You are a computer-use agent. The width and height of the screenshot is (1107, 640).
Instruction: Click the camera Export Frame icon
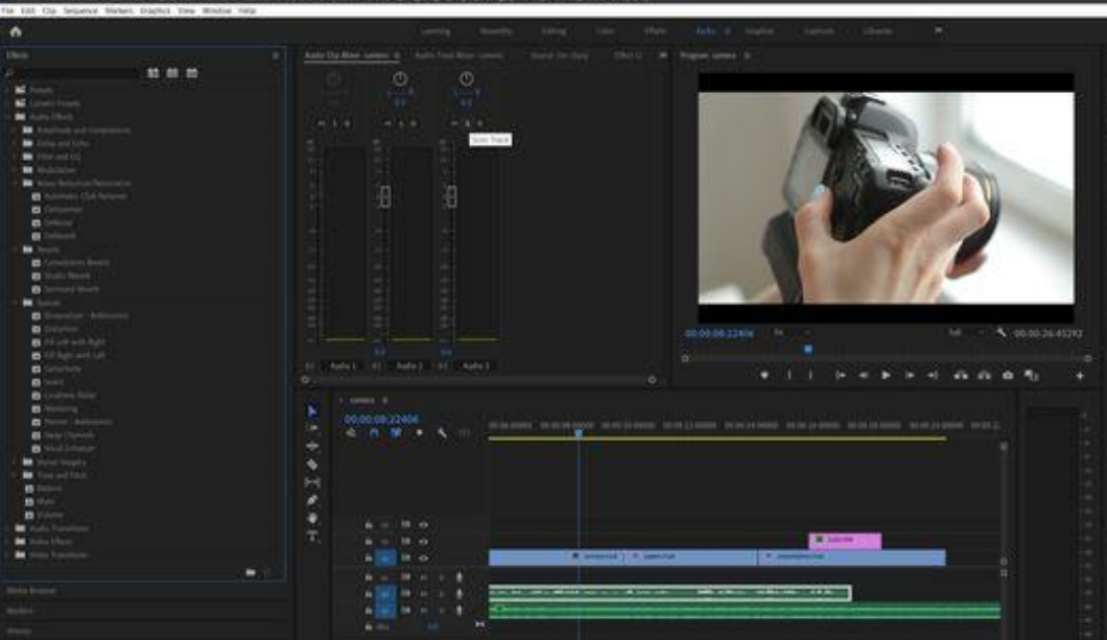click(1007, 375)
